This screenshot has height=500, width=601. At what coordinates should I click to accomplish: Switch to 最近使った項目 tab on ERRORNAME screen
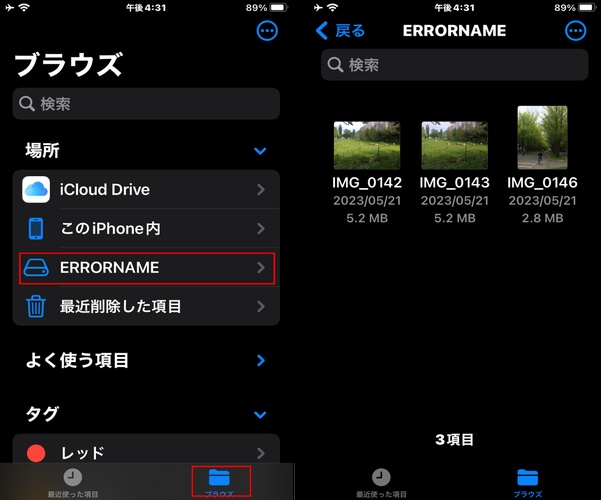pos(381,482)
